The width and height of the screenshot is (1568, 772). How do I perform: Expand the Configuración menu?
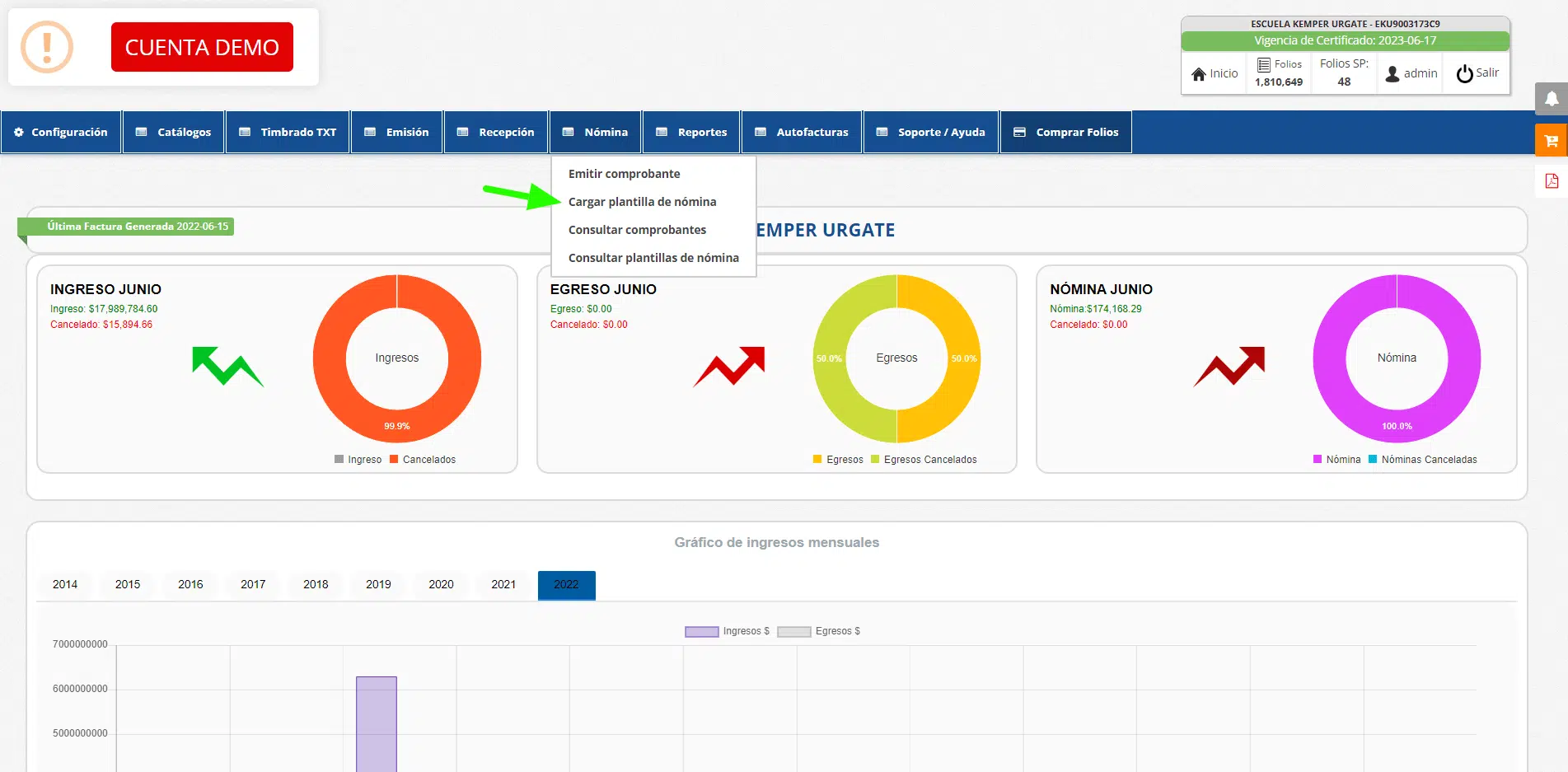pyautogui.click(x=61, y=132)
